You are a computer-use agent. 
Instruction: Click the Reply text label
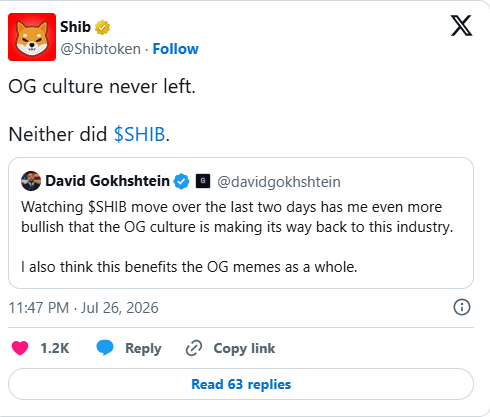click(143, 348)
